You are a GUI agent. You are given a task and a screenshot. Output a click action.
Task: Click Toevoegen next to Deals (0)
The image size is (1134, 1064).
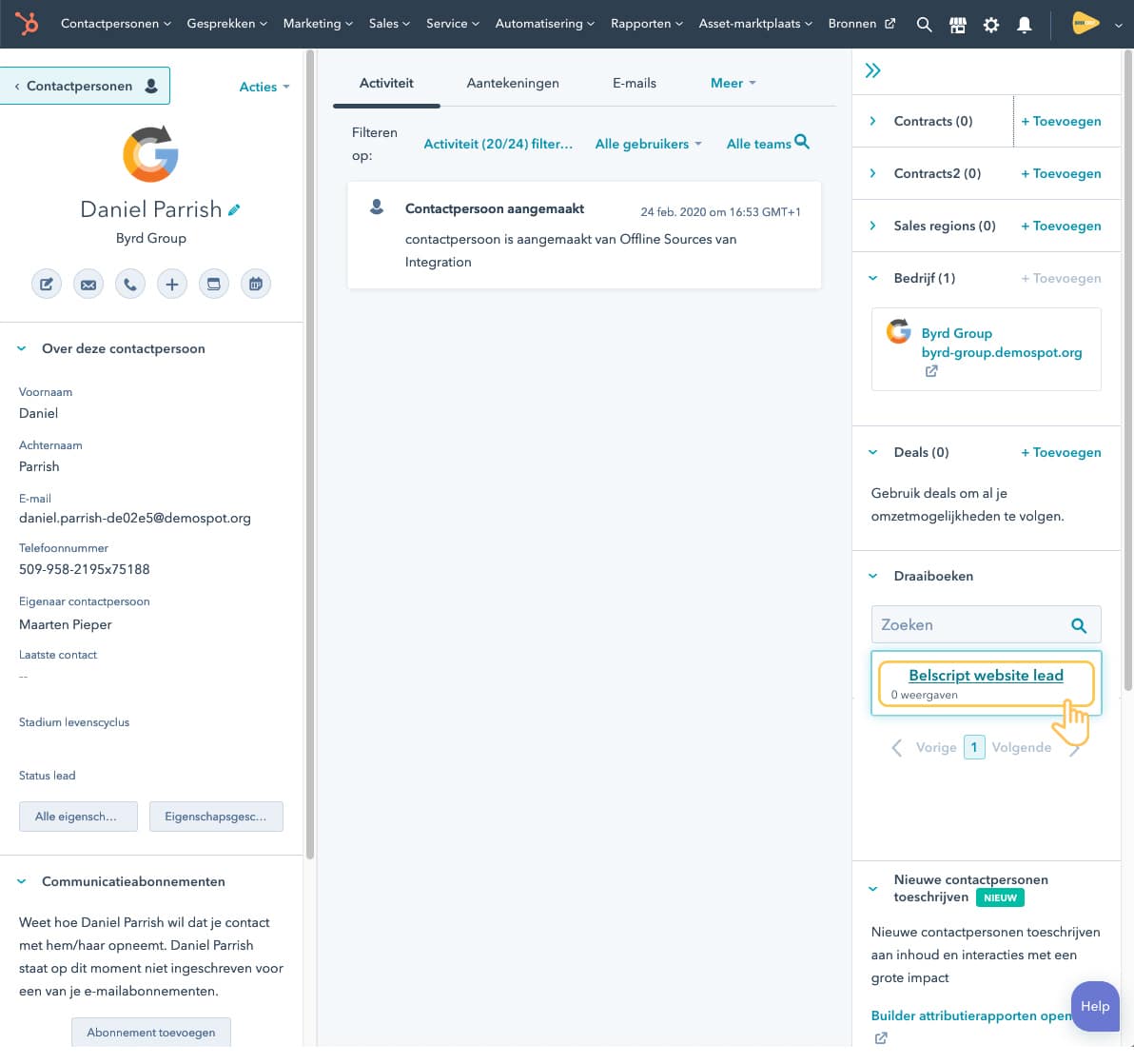click(1061, 453)
